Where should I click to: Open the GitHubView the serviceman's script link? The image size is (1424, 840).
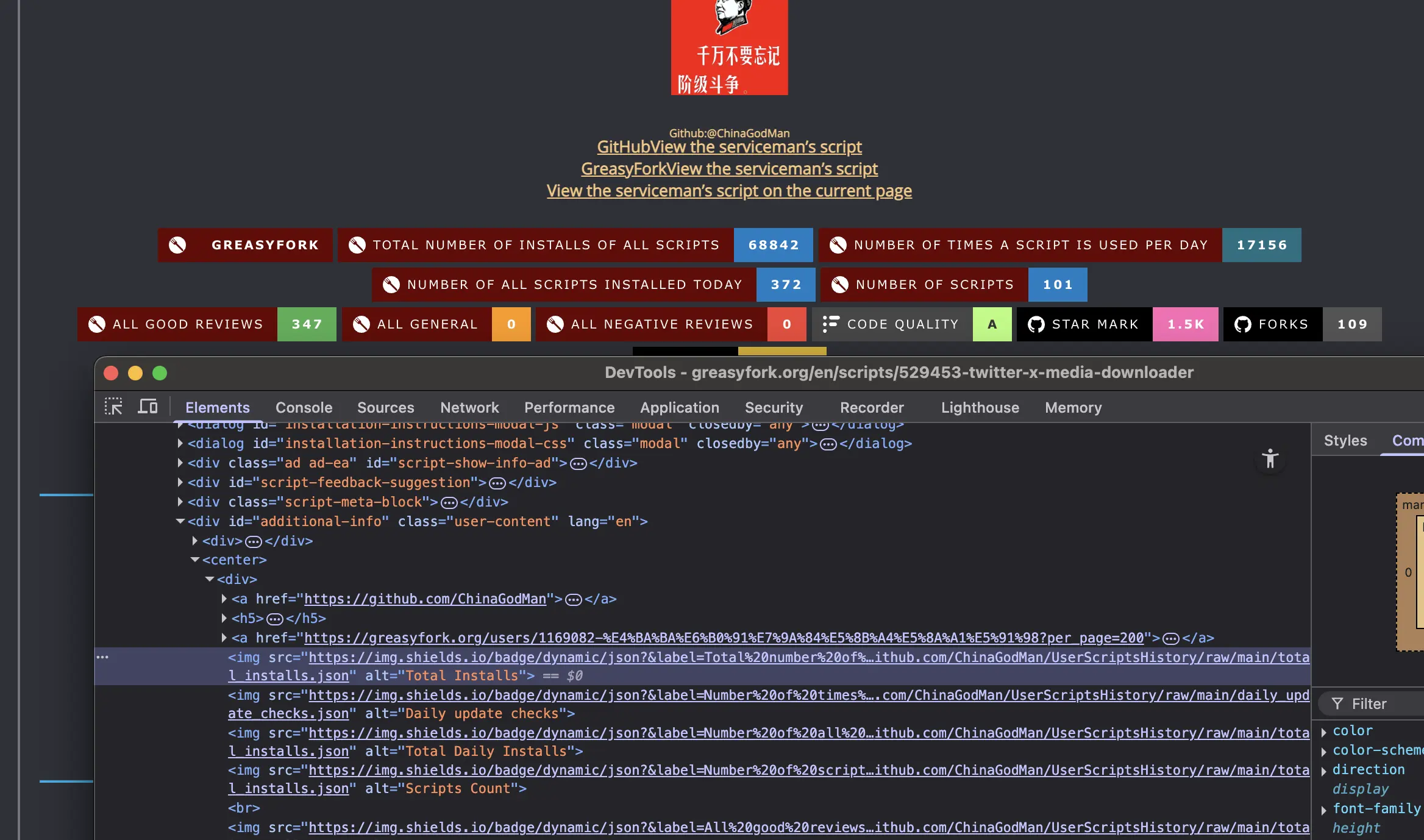pos(729,147)
